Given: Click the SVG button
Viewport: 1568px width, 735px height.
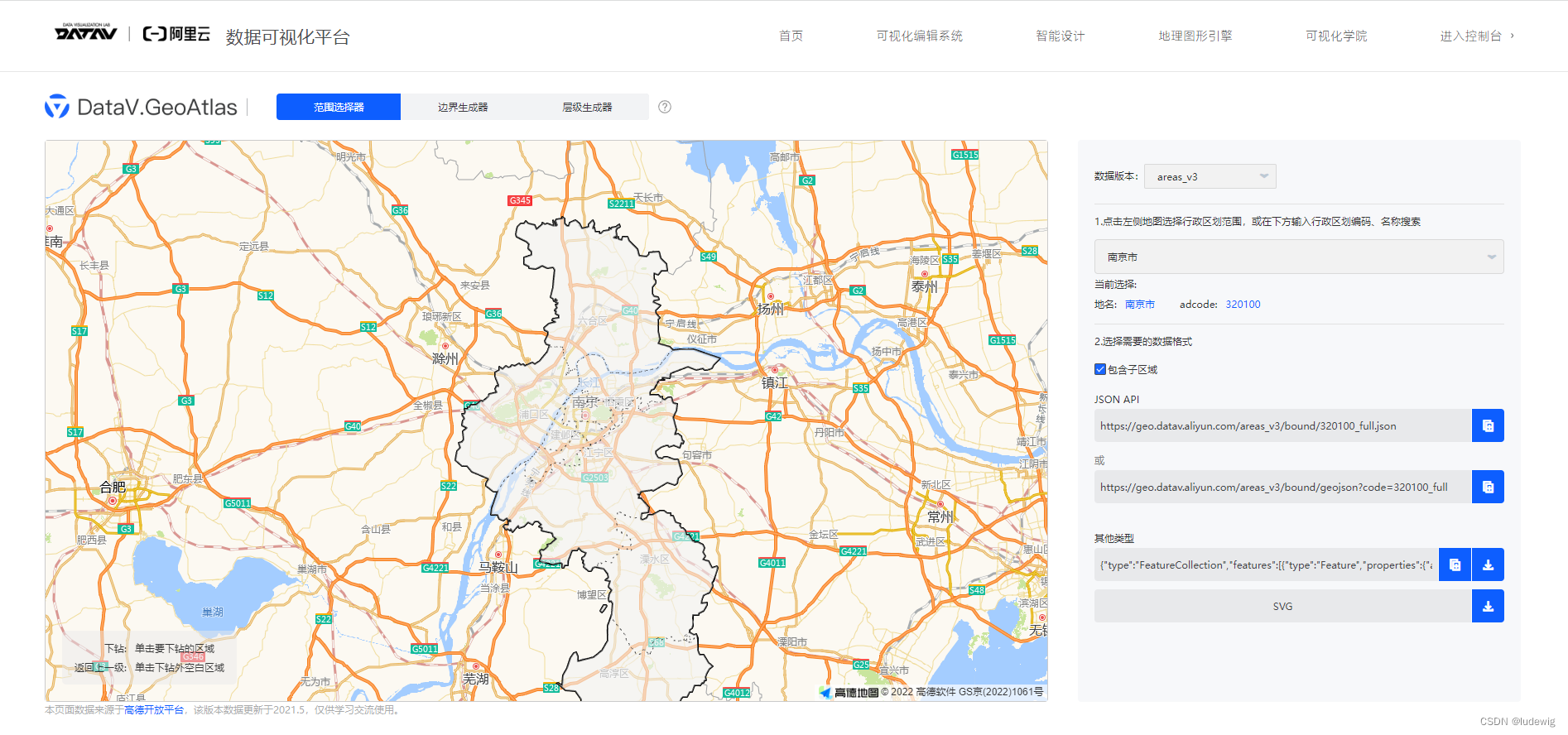Looking at the screenshot, I should [x=1282, y=606].
